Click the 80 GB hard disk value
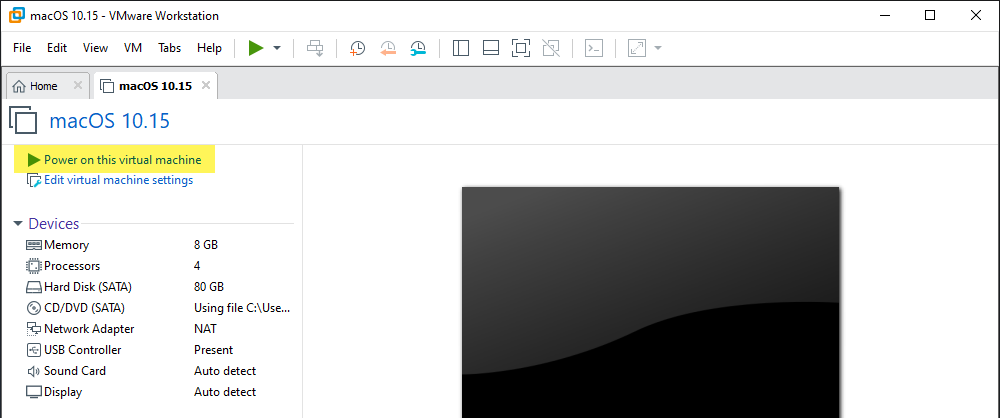Image resolution: width=1000 pixels, height=418 pixels. click(209, 287)
